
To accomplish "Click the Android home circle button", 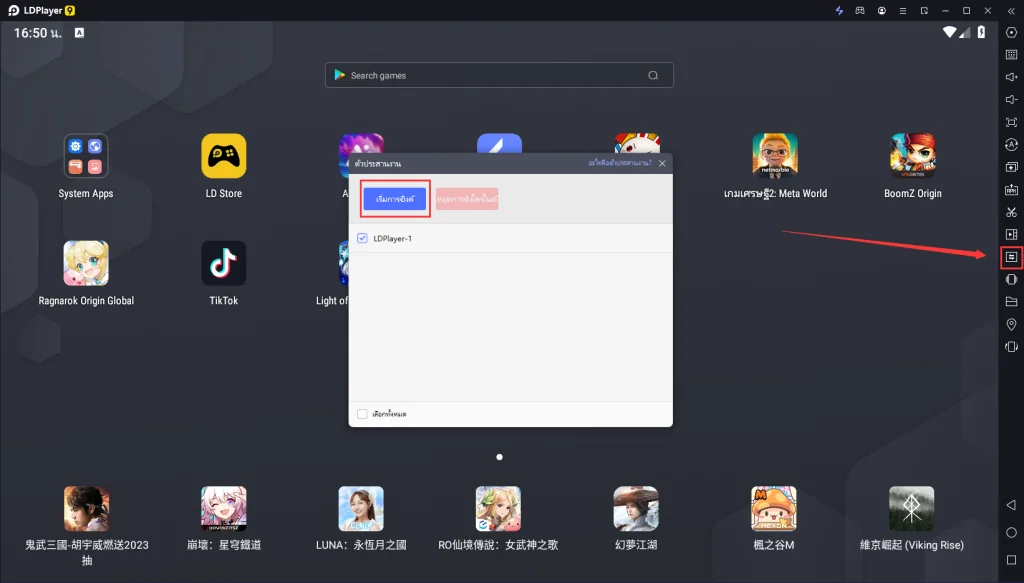I will point(1011,533).
